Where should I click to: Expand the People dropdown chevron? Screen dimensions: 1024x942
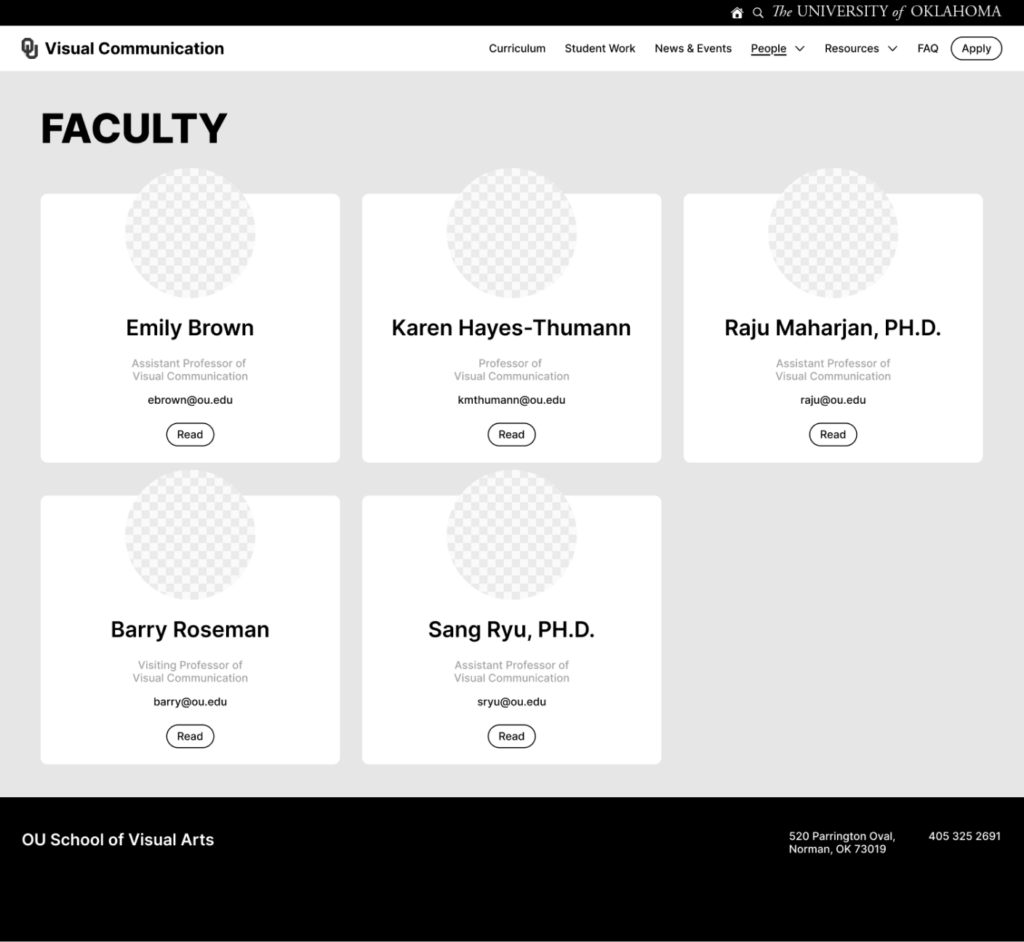click(800, 49)
